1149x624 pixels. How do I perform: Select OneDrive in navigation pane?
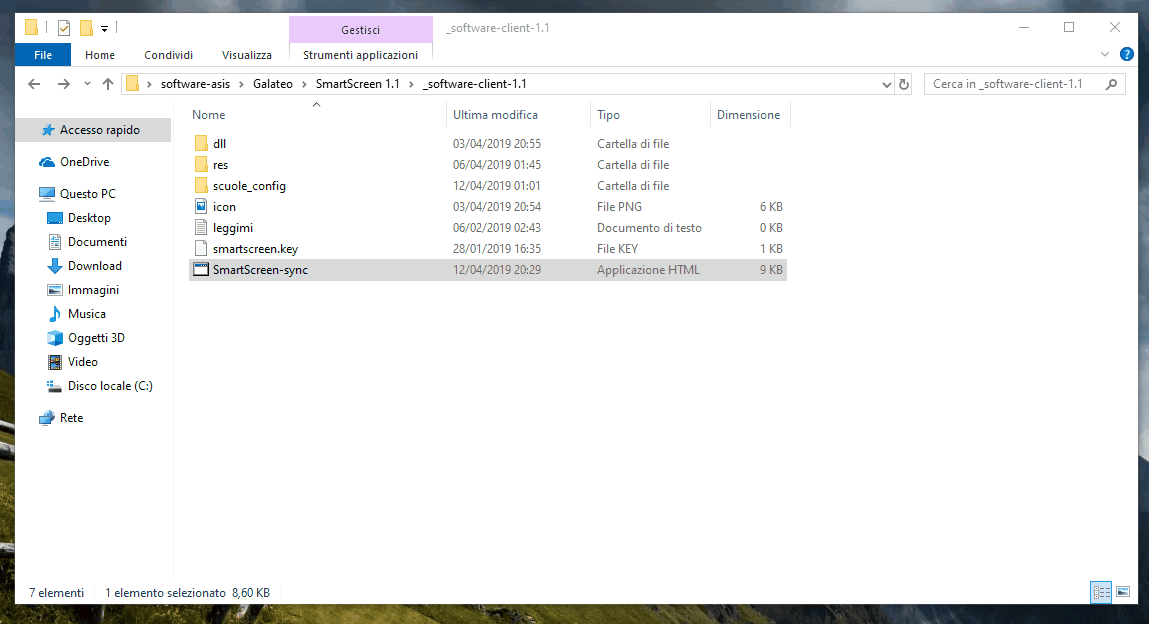84,162
